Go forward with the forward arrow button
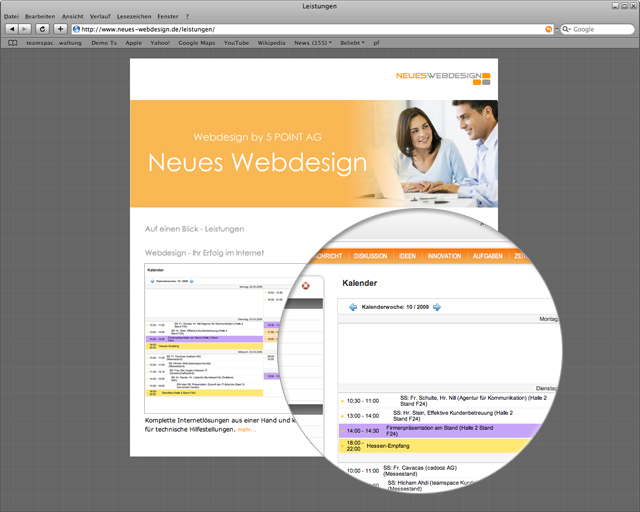Screen dimensions: 640x512 (25, 29)
